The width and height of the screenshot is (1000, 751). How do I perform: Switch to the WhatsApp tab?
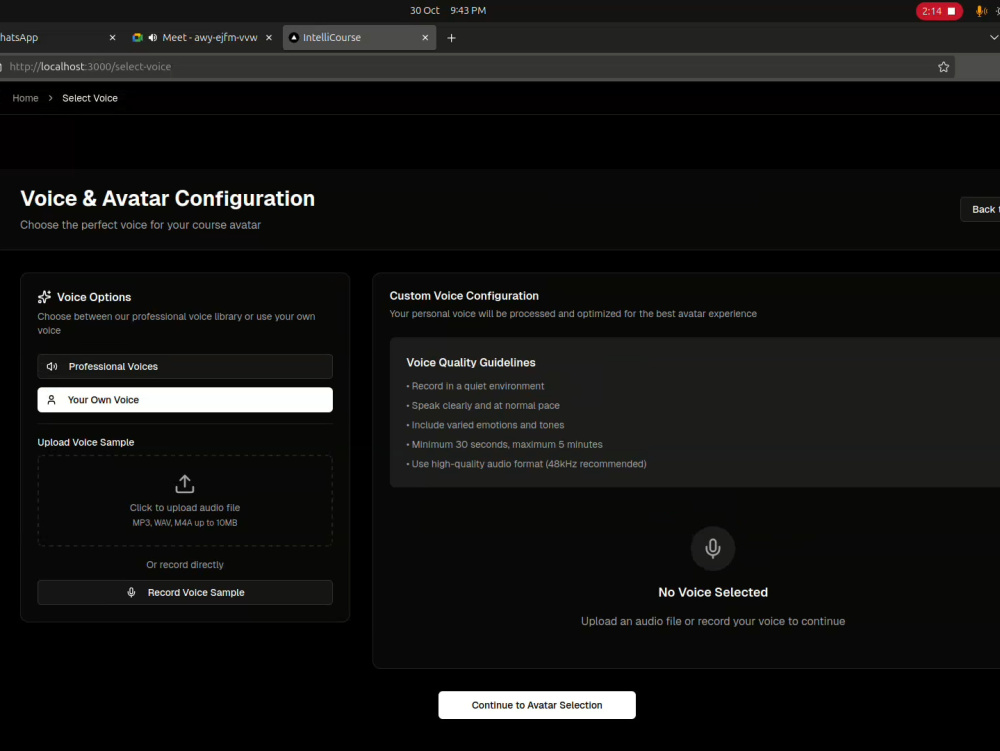point(61,38)
